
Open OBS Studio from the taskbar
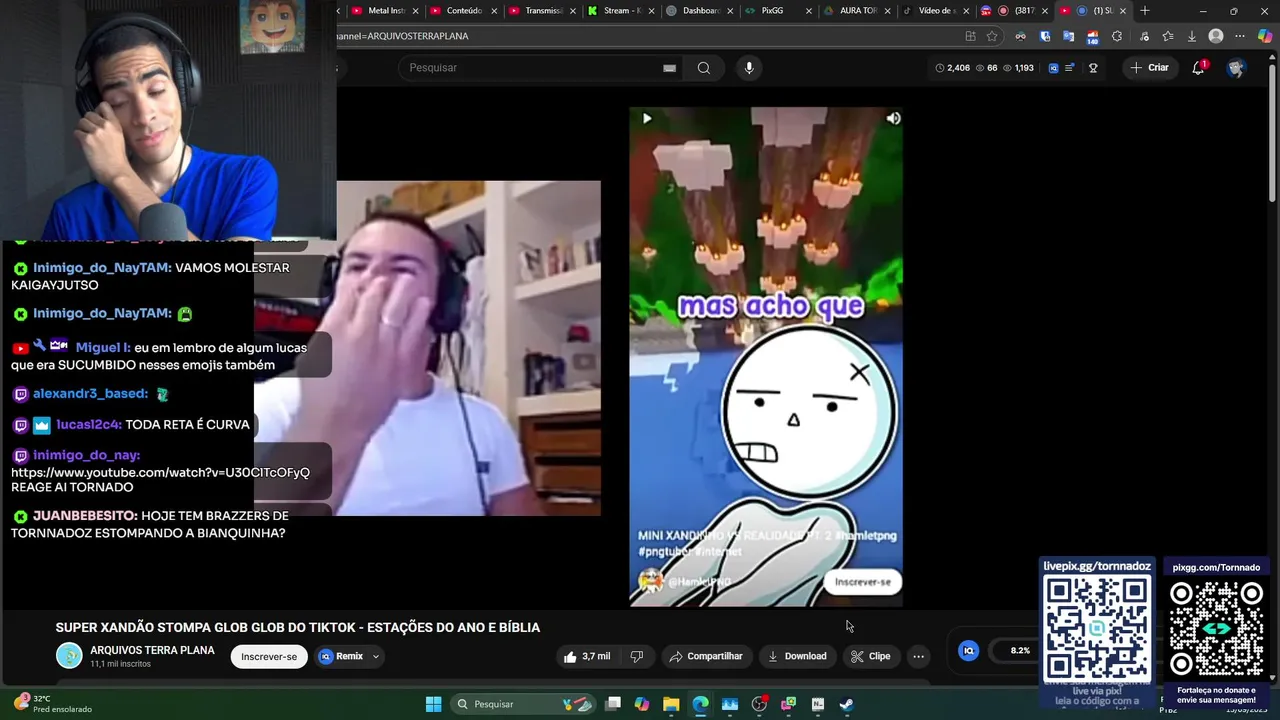point(759,704)
